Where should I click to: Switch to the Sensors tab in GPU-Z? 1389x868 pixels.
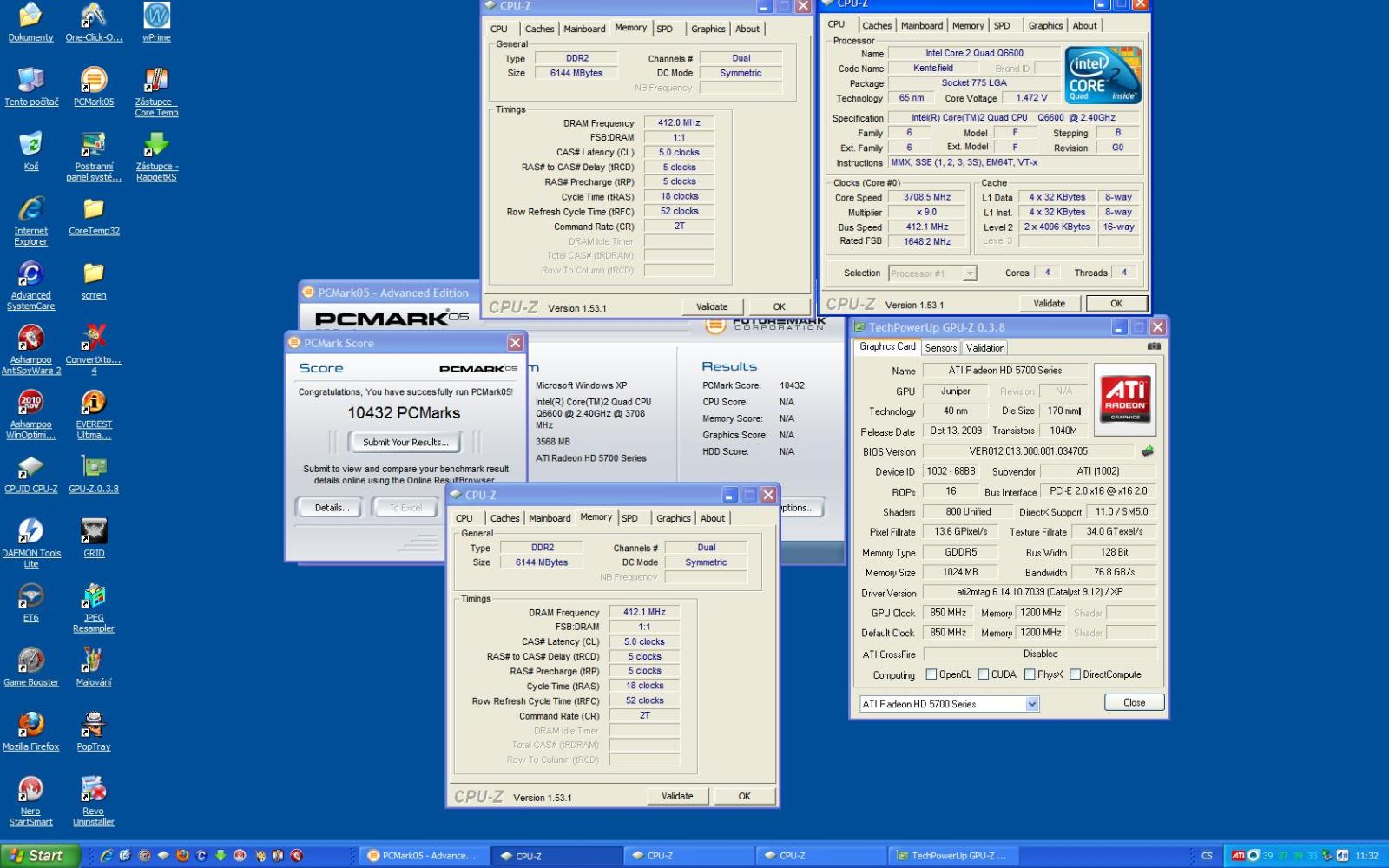(x=940, y=348)
